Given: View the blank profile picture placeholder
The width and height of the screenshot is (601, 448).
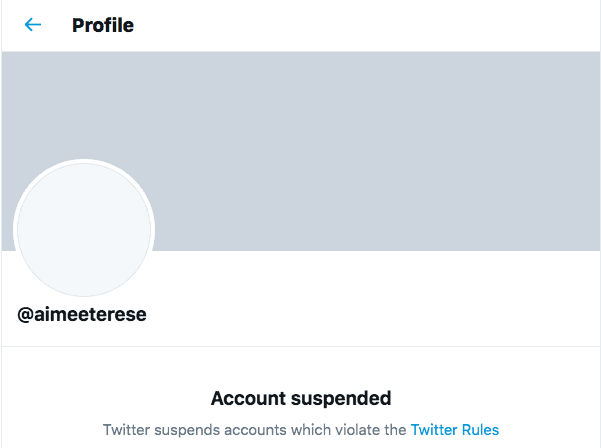Looking at the screenshot, I should tap(84, 229).
